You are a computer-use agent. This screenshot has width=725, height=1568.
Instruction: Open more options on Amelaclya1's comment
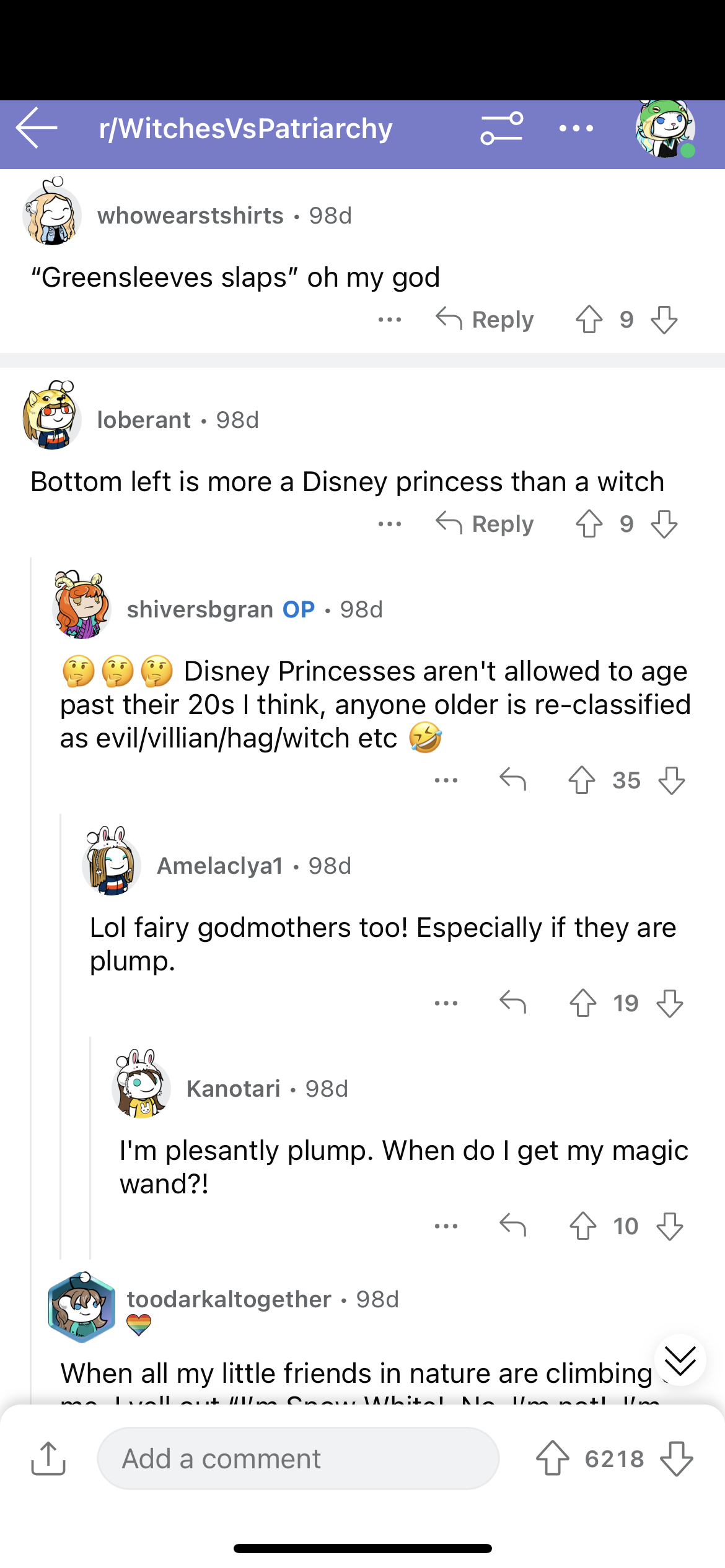click(446, 1003)
